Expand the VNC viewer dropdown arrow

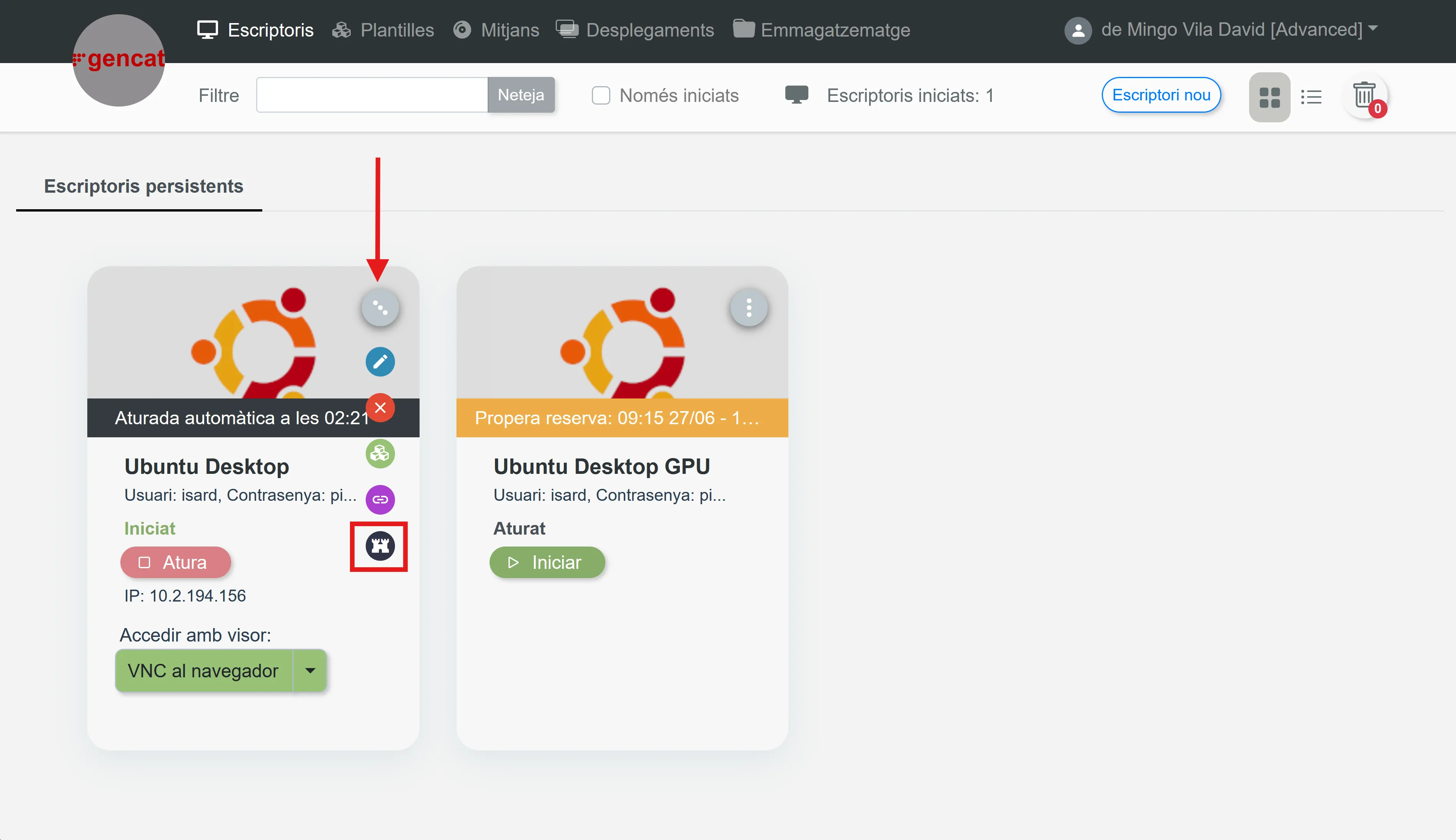310,670
